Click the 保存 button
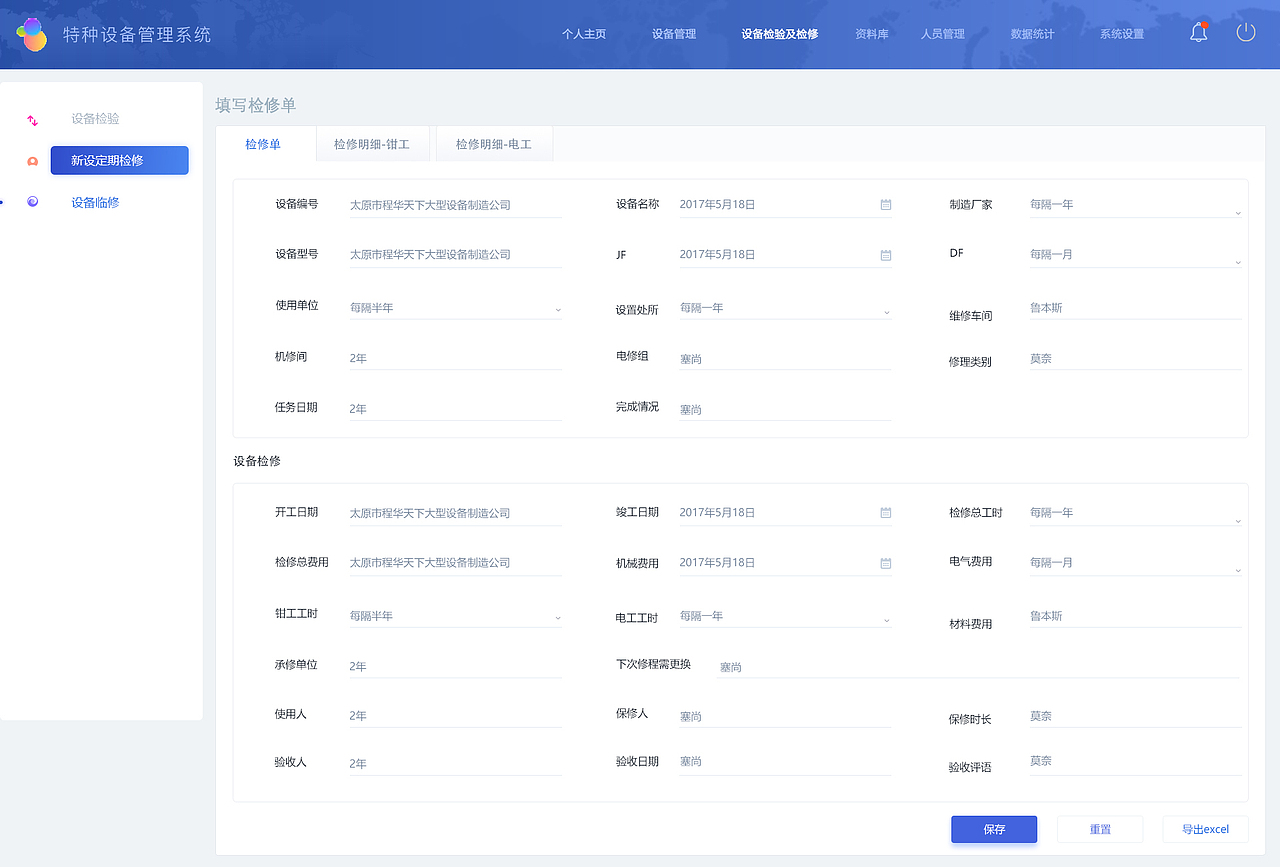Image resolution: width=1280 pixels, height=867 pixels. (993, 829)
